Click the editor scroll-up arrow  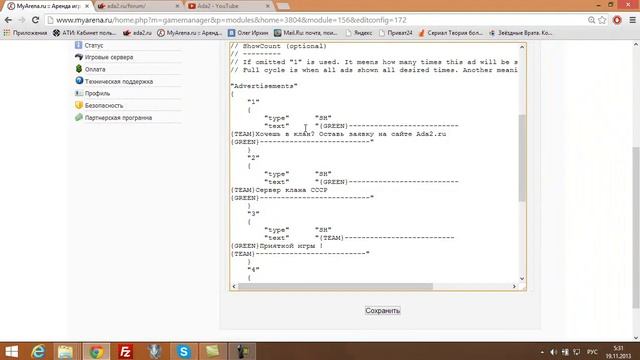[x=522, y=47]
